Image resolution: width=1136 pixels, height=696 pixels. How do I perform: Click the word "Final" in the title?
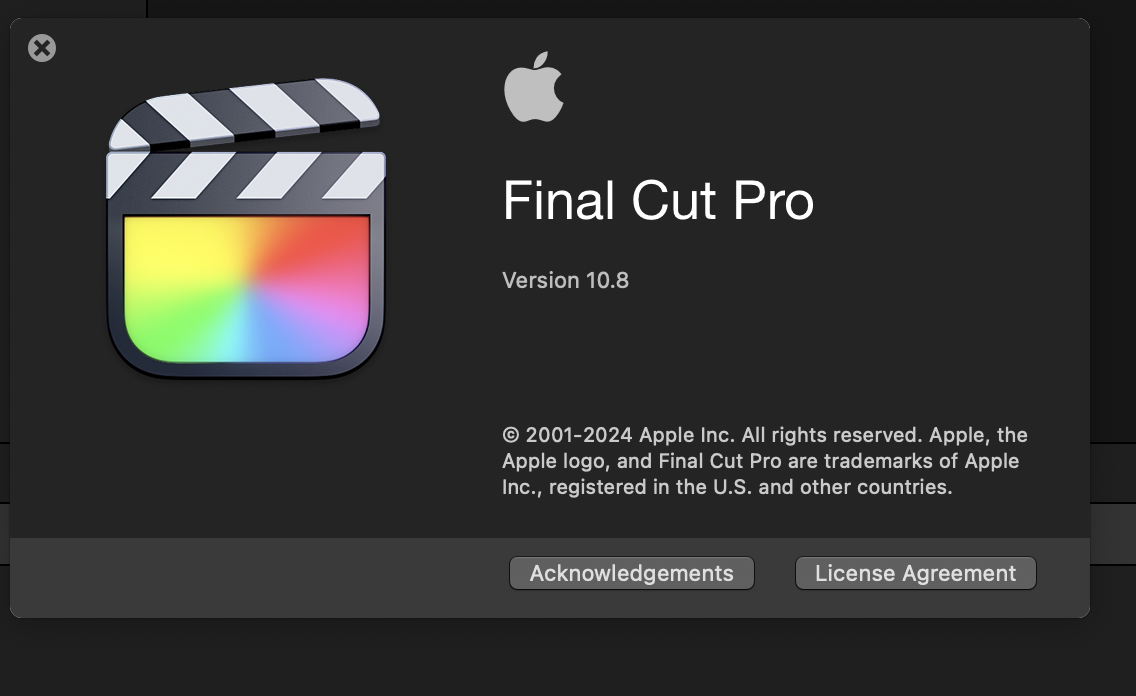tap(559, 201)
